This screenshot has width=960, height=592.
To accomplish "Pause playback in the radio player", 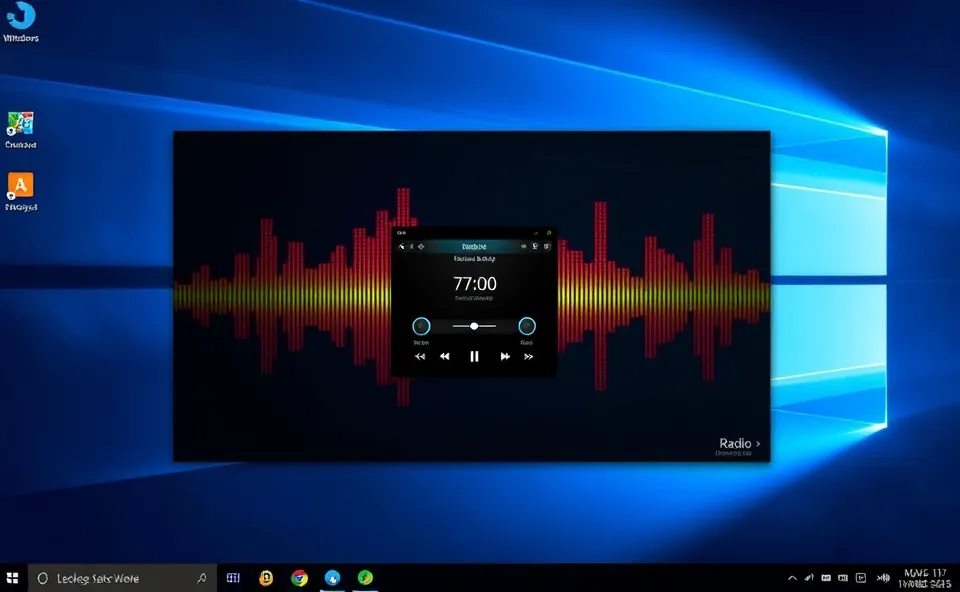I will [474, 356].
